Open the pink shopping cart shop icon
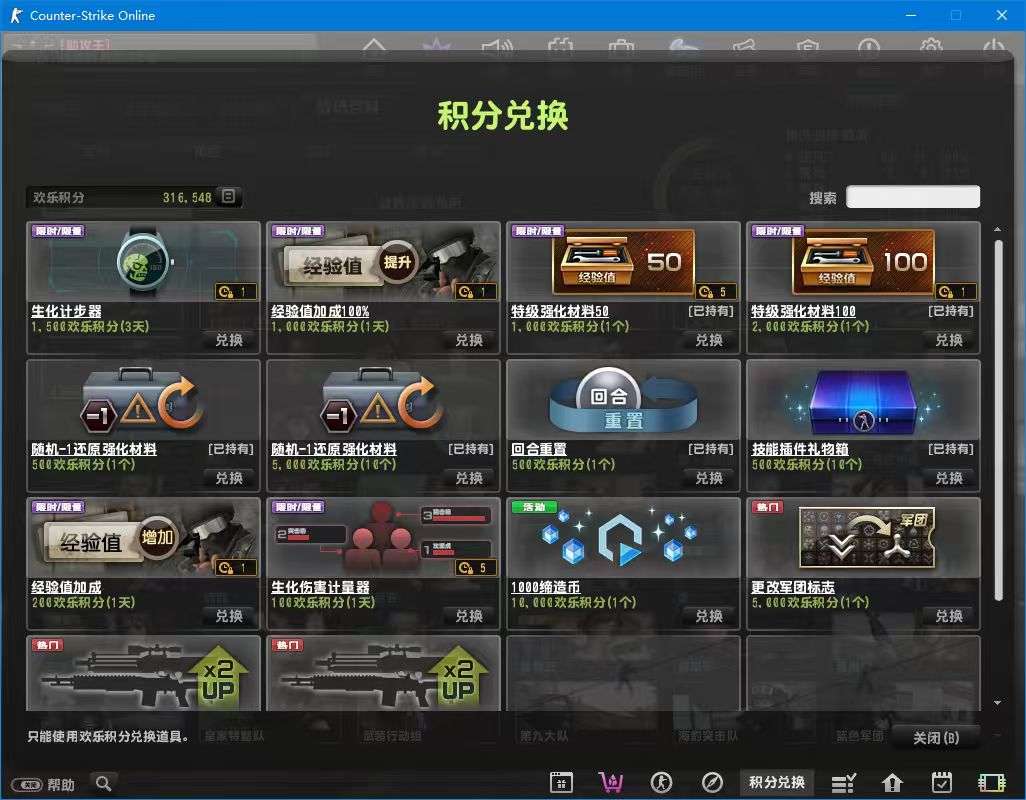1026x800 pixels. pyautogui.click(x=610, y=782)
